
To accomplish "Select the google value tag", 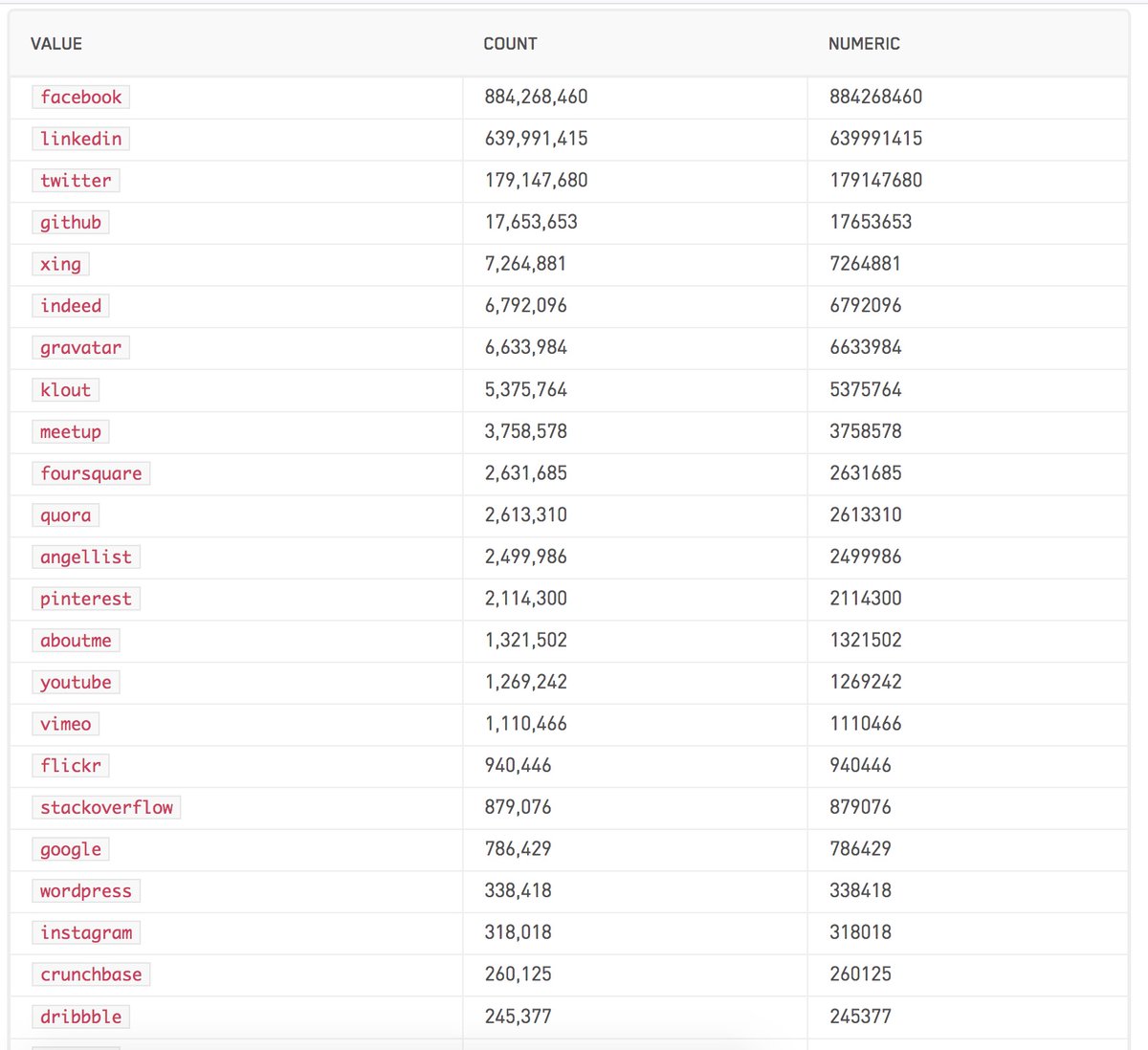I will [x=71, y=849].
